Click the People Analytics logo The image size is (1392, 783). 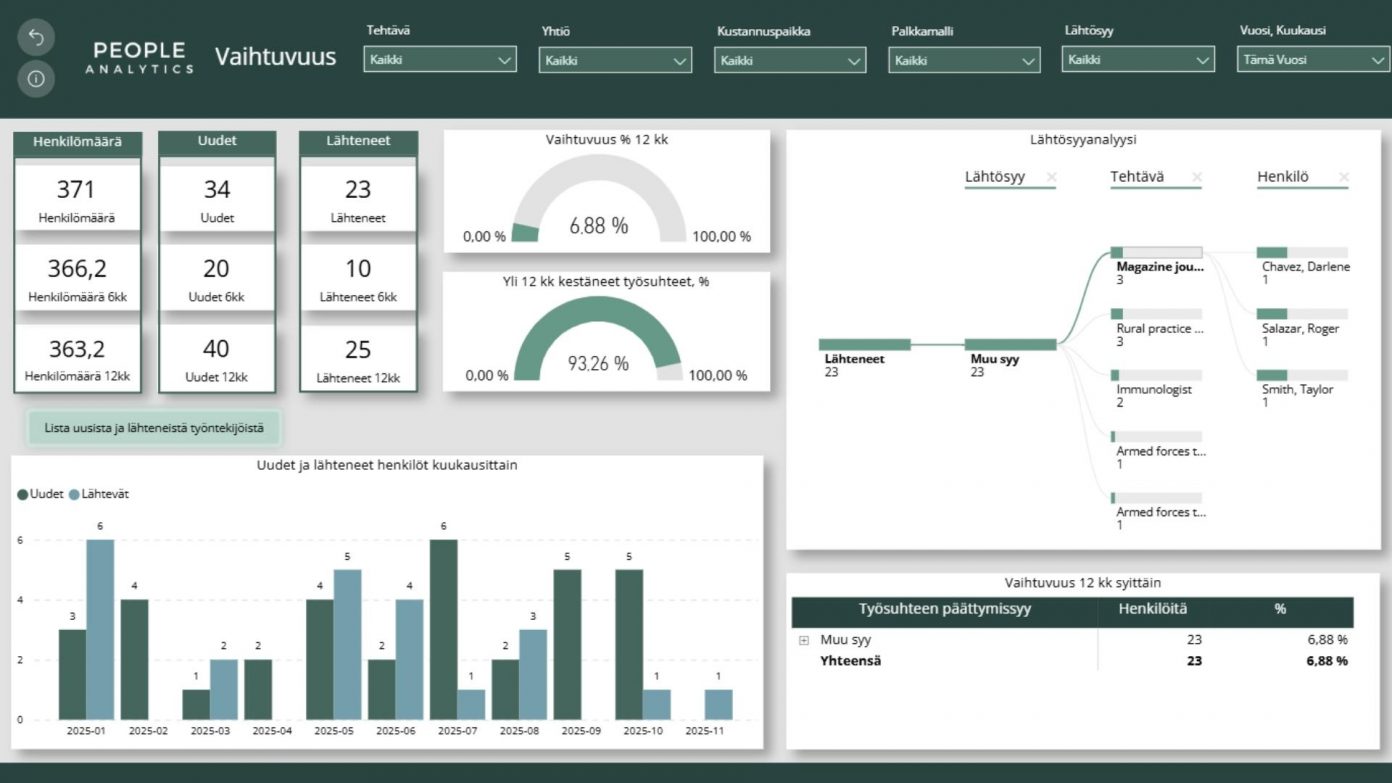click(140, 58)
